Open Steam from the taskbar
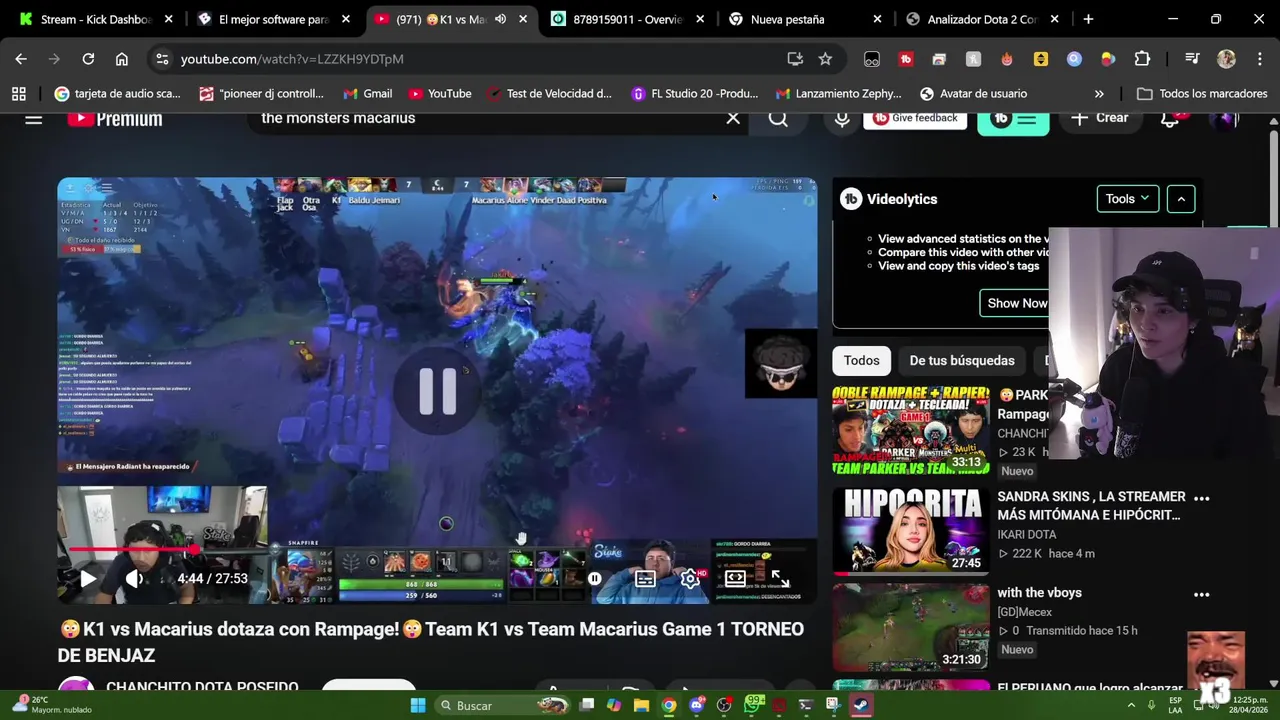Image resolution: width=1280 pixels, height=720 pixels. click(x=860, y=705)
